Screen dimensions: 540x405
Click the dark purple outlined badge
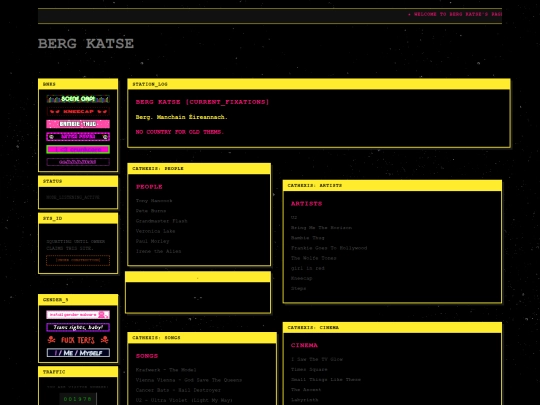click(78, 162)
